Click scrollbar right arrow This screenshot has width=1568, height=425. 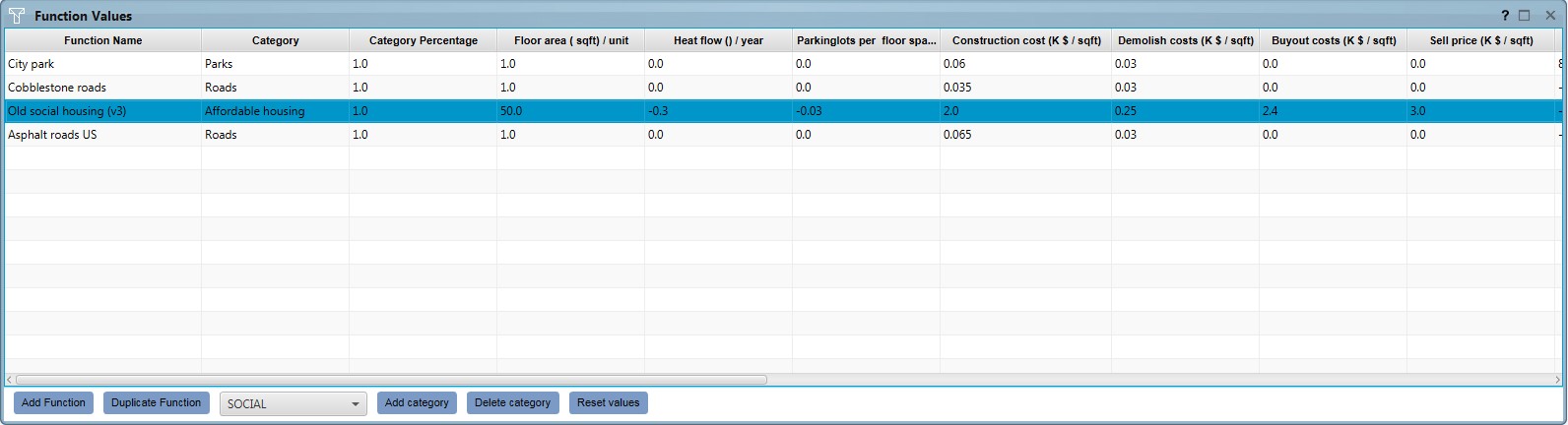1558,380
